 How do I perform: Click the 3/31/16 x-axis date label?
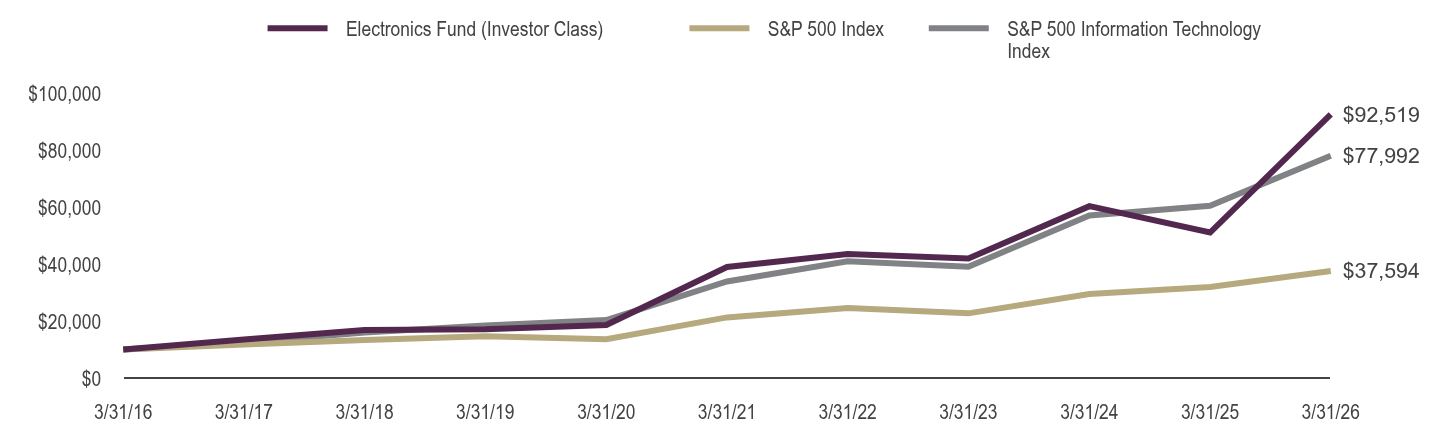[124, 412]
